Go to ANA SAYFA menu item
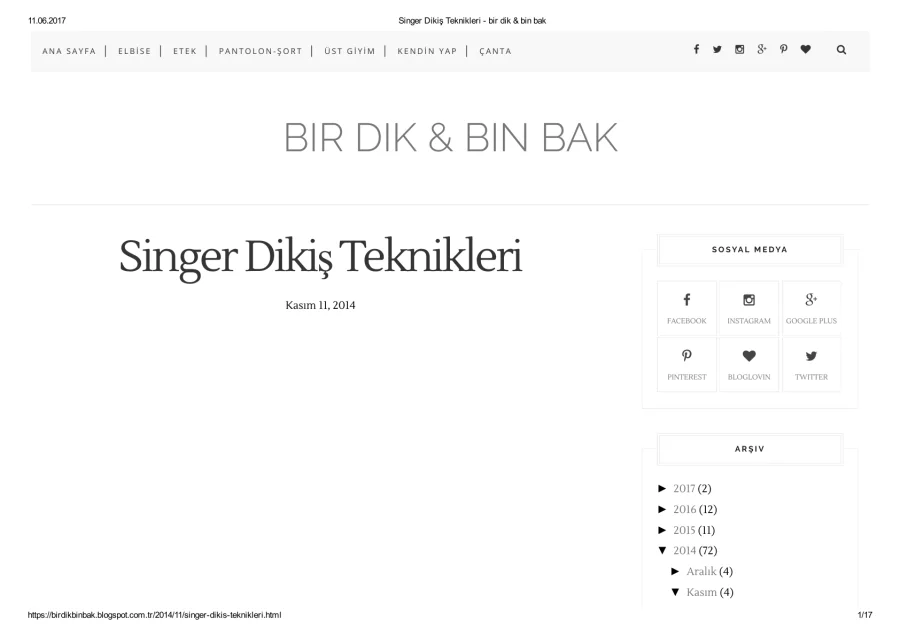 pos(69,51)
